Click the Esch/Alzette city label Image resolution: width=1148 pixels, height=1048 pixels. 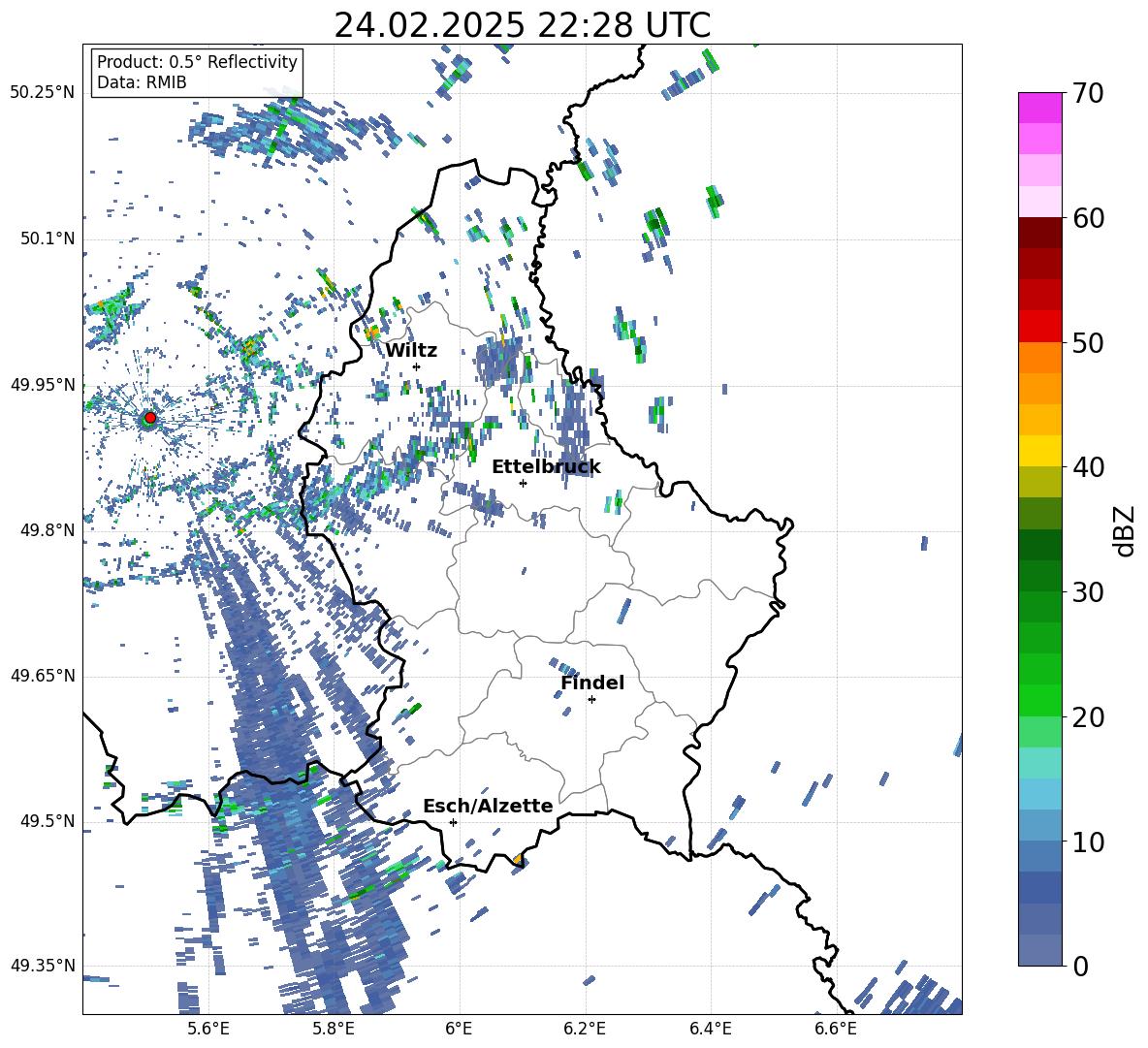click(488, 806)
